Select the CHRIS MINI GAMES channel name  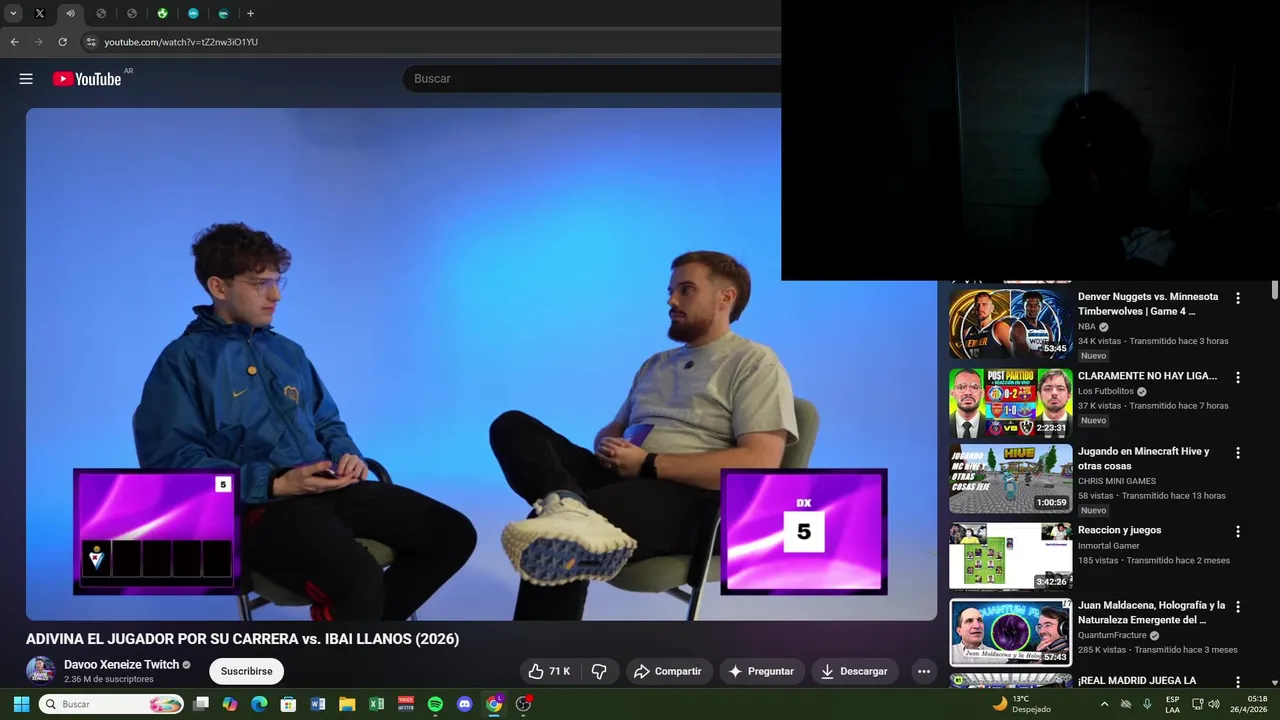point(1117,481)
